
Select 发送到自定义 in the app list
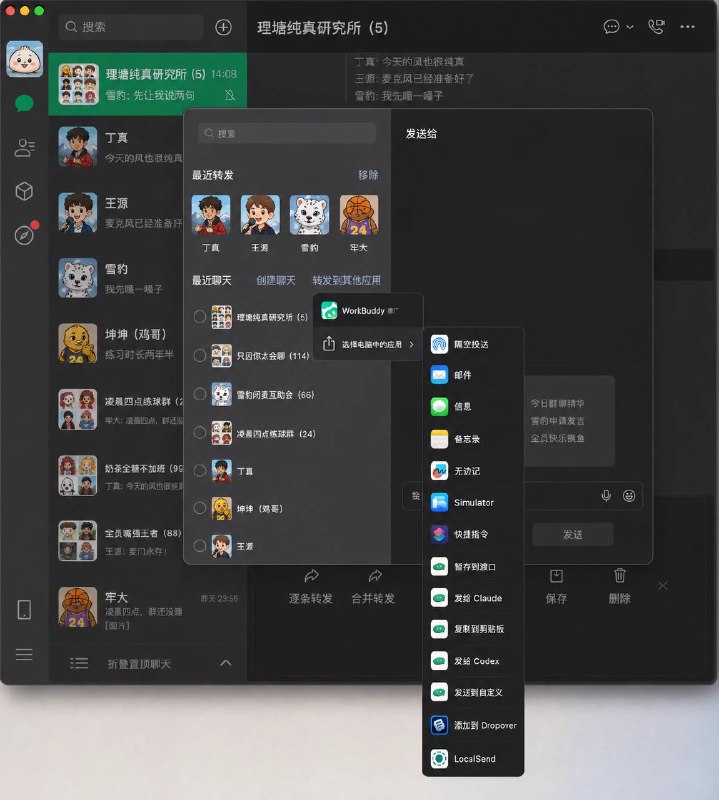pos(473,692)
